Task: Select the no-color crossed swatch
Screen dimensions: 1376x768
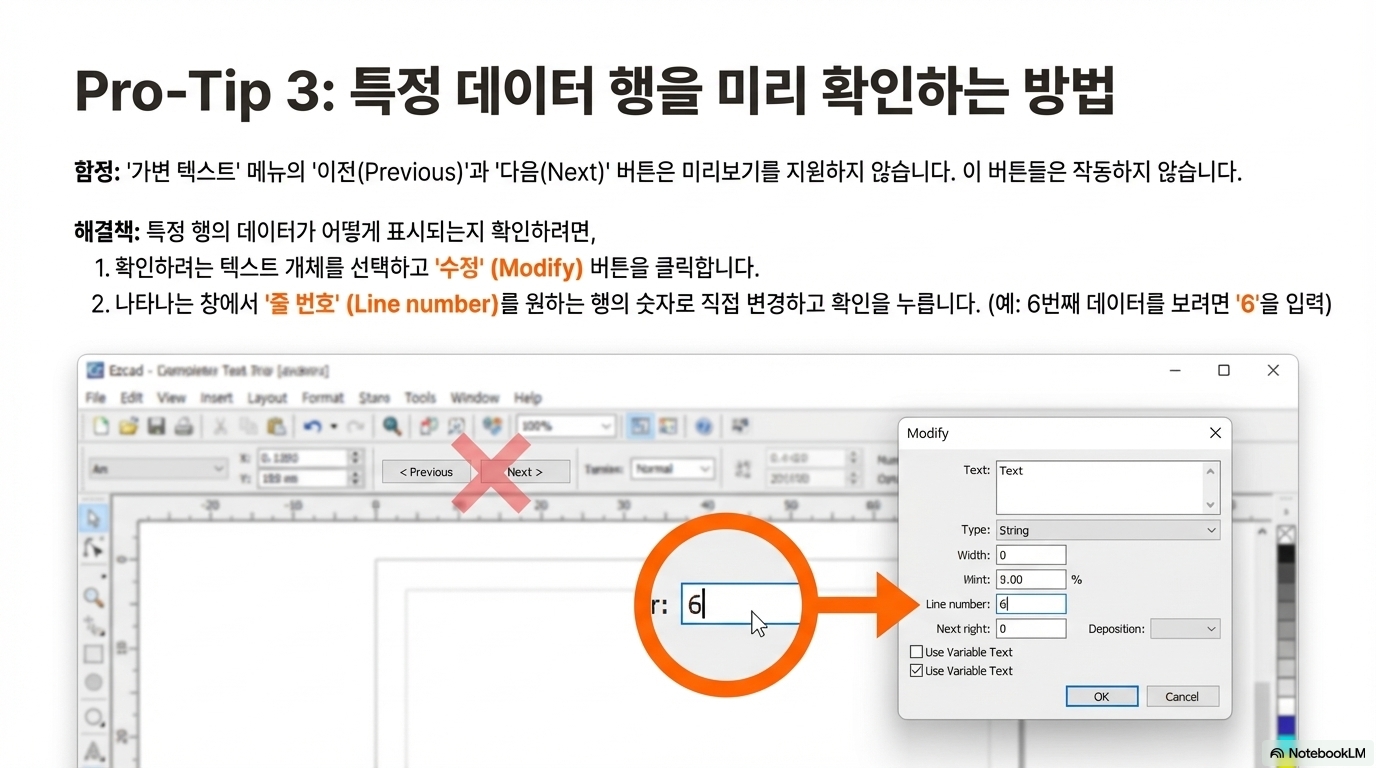Action: point(1286,534)
